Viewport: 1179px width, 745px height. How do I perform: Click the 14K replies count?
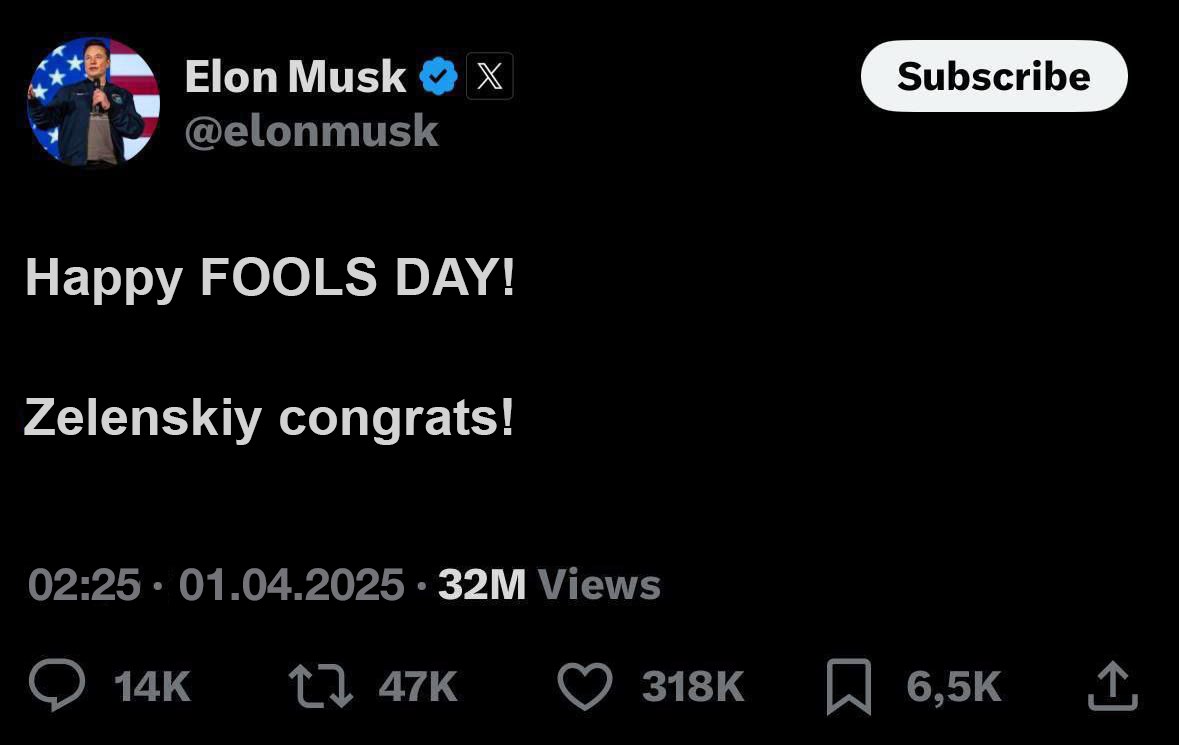tap(152, 687)
